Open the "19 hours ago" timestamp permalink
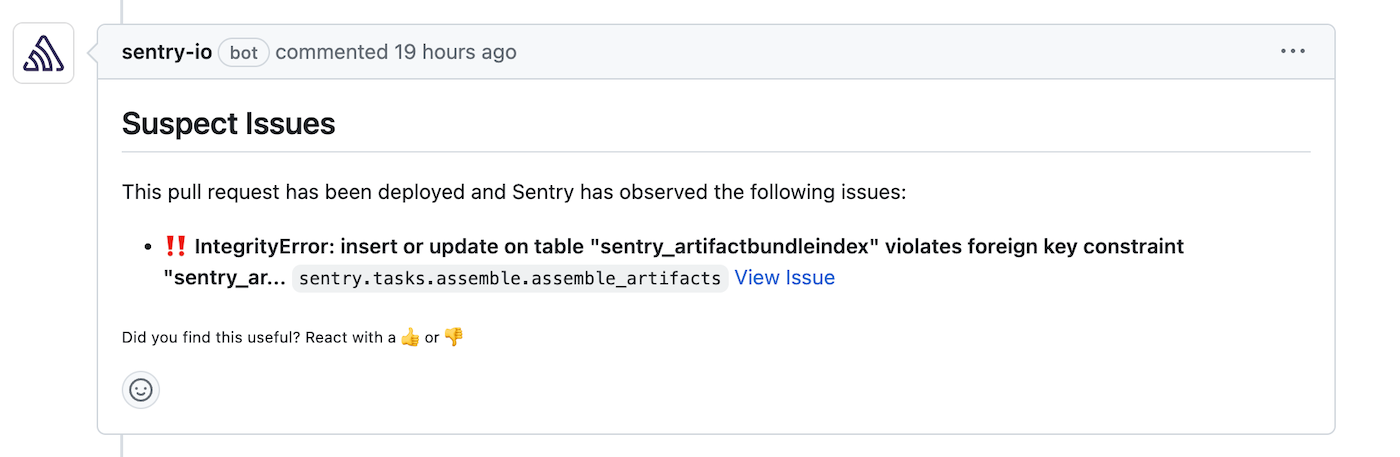The width and height of the screenshot is (1400, 457). coord(455,52)
